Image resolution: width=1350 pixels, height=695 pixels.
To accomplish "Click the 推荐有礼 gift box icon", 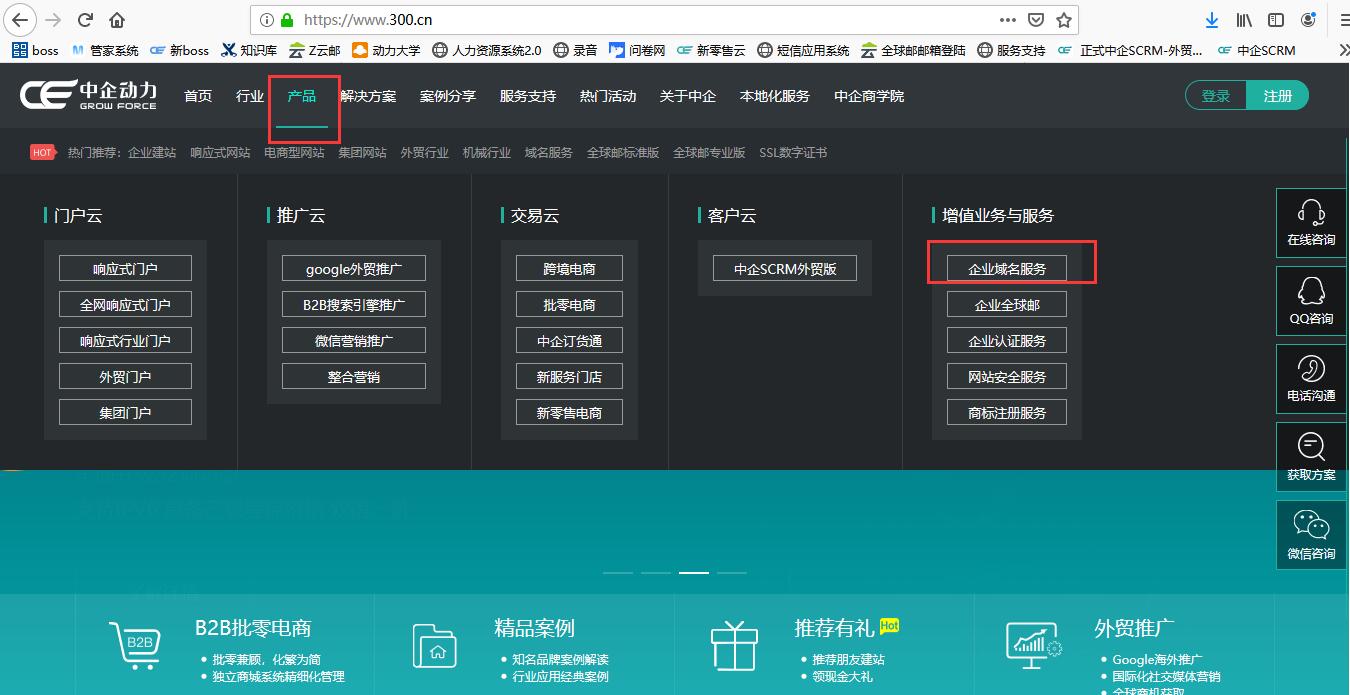I will click(734, 645).
